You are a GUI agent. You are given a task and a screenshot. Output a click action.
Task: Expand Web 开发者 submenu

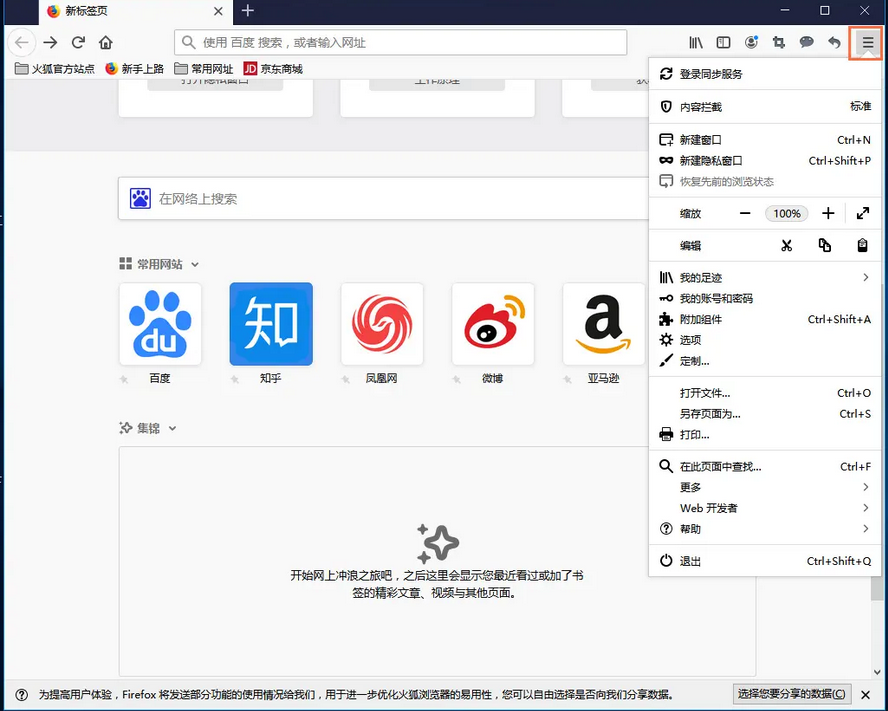pos(765,508)
